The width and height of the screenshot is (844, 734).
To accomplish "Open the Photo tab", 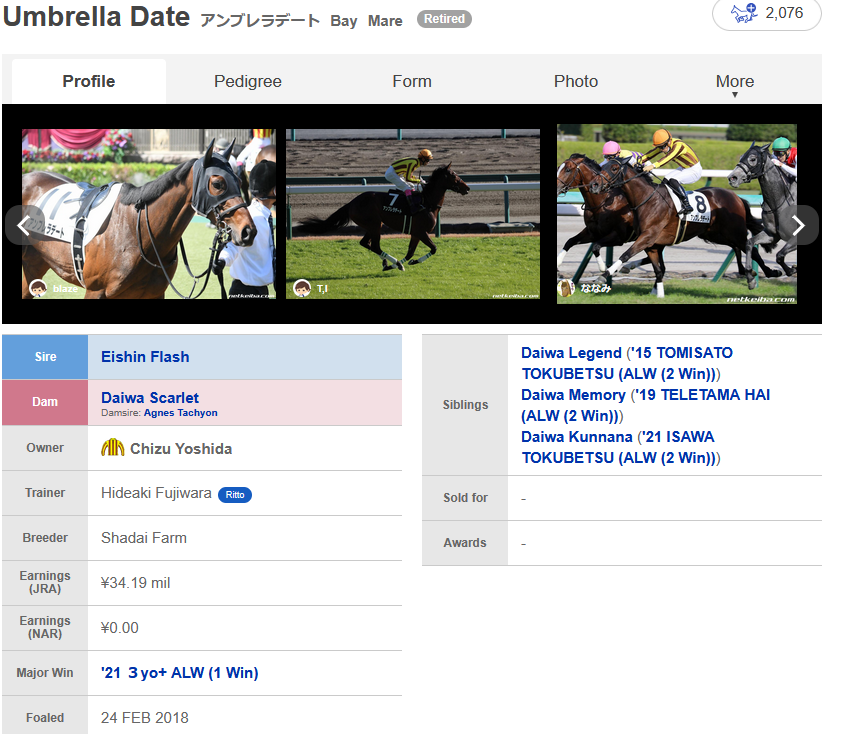I will (x=576, y=81).
